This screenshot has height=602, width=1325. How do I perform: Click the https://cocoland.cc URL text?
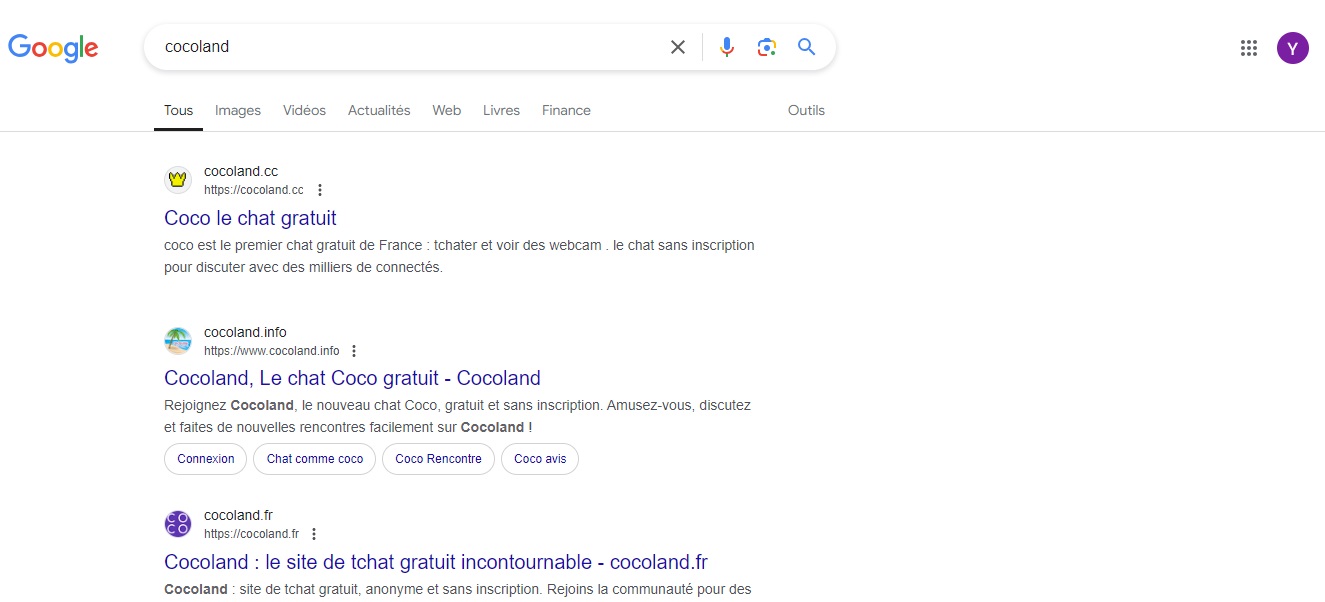pos(254,190)
